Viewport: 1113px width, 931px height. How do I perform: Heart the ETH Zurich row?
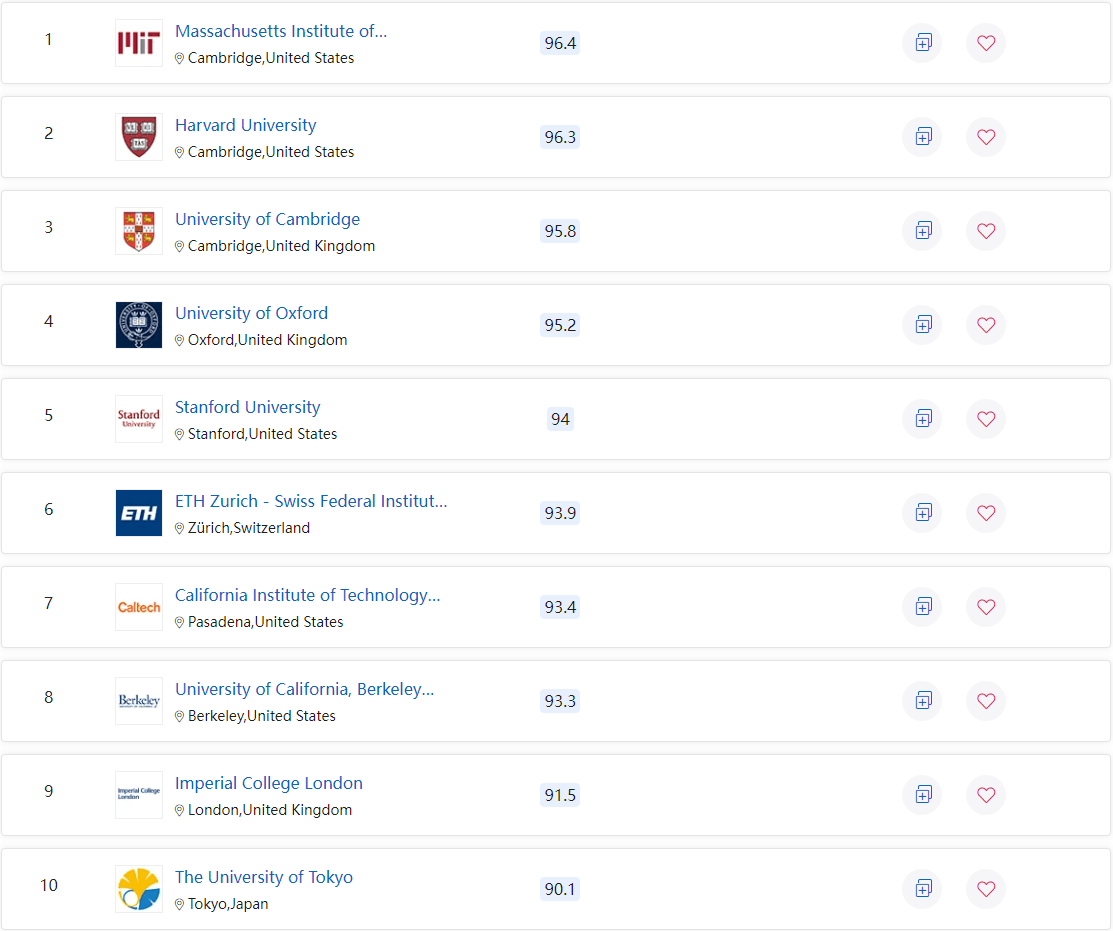pyautogui.click(x=986, y=513)
